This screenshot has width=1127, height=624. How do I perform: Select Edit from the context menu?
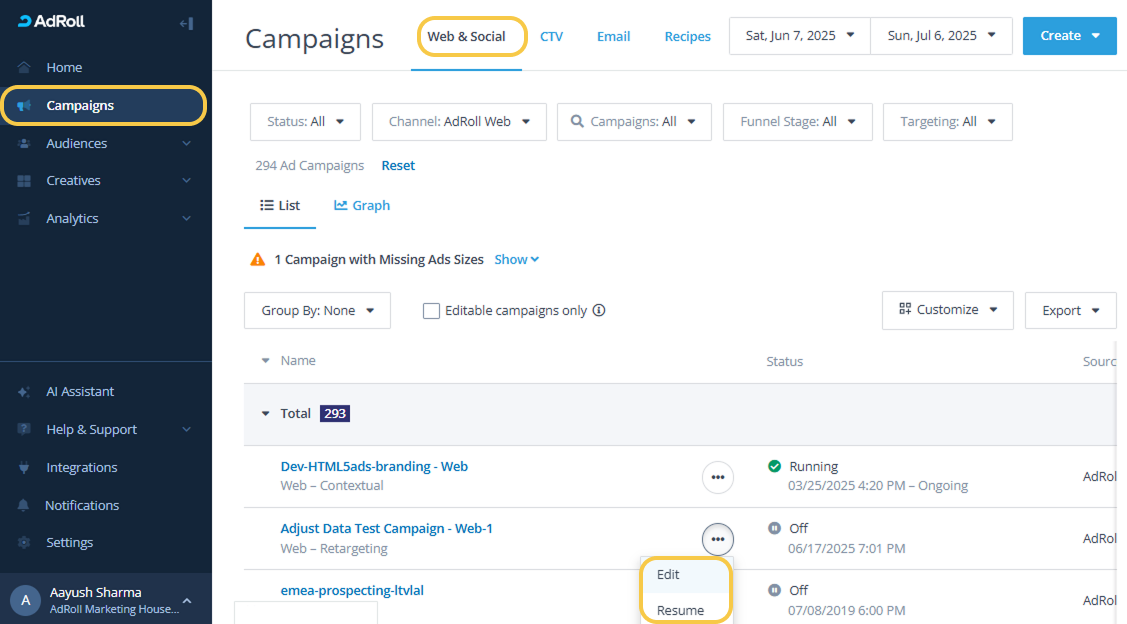[x=668, y=575]
